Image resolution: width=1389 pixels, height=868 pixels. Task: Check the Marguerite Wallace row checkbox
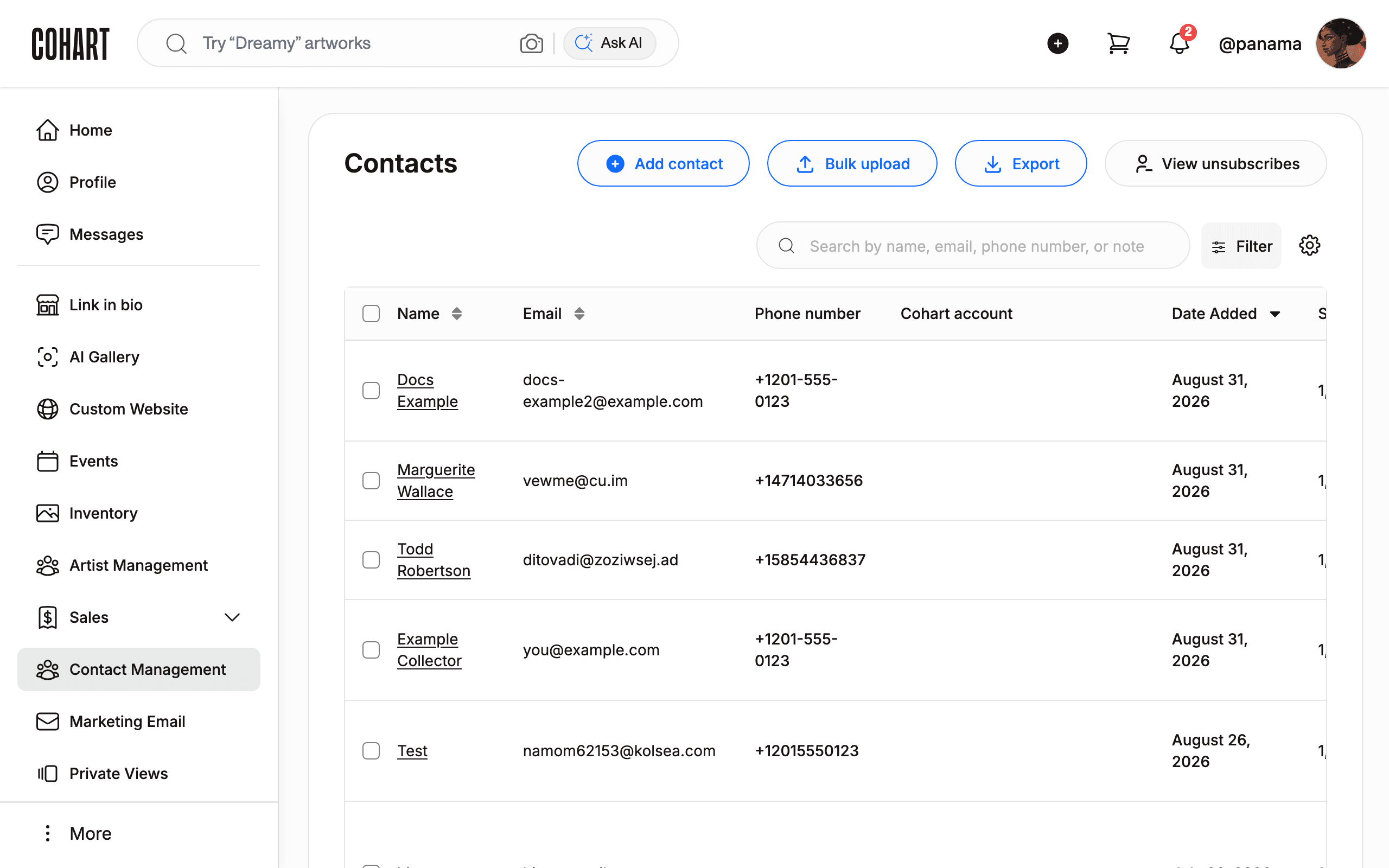[x=371, y=481]
